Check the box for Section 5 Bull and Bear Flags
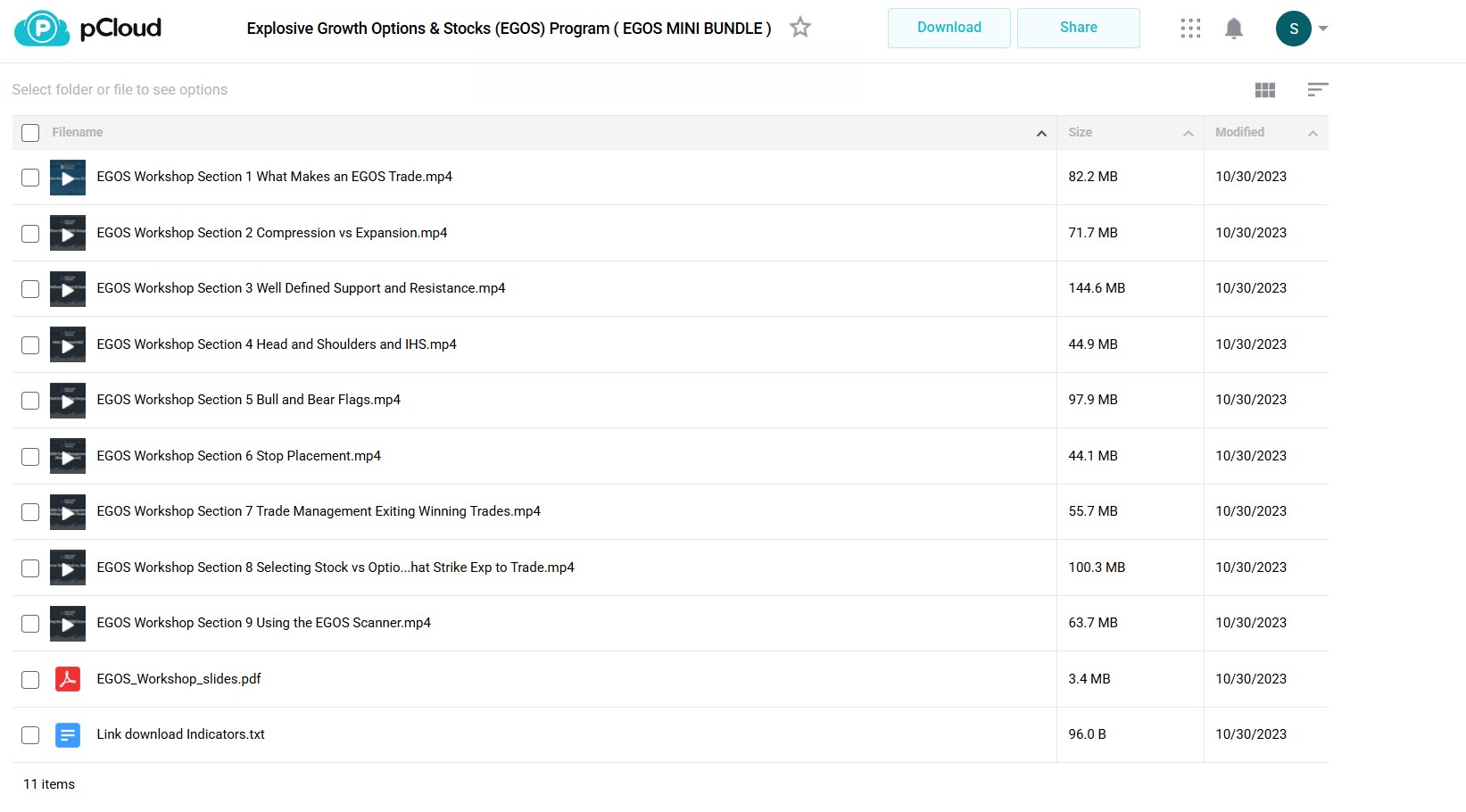This screenshot has height=812, width=1466. click(x=30, y=401)
